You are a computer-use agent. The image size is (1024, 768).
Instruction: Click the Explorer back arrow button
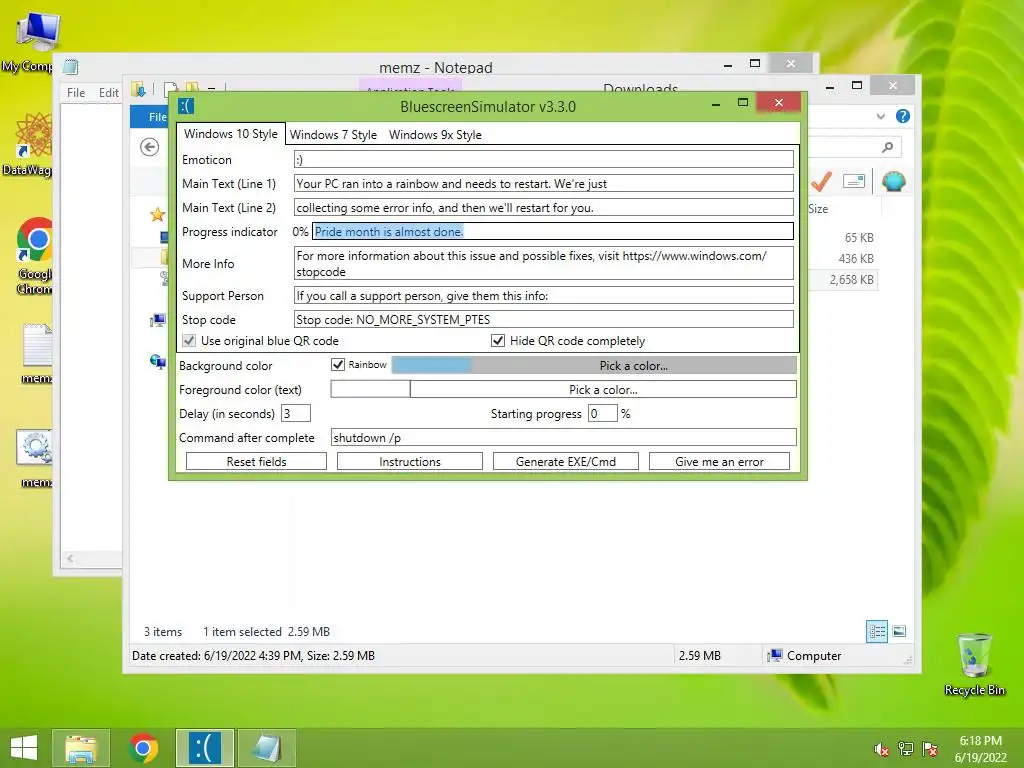[x=150, y=147]
